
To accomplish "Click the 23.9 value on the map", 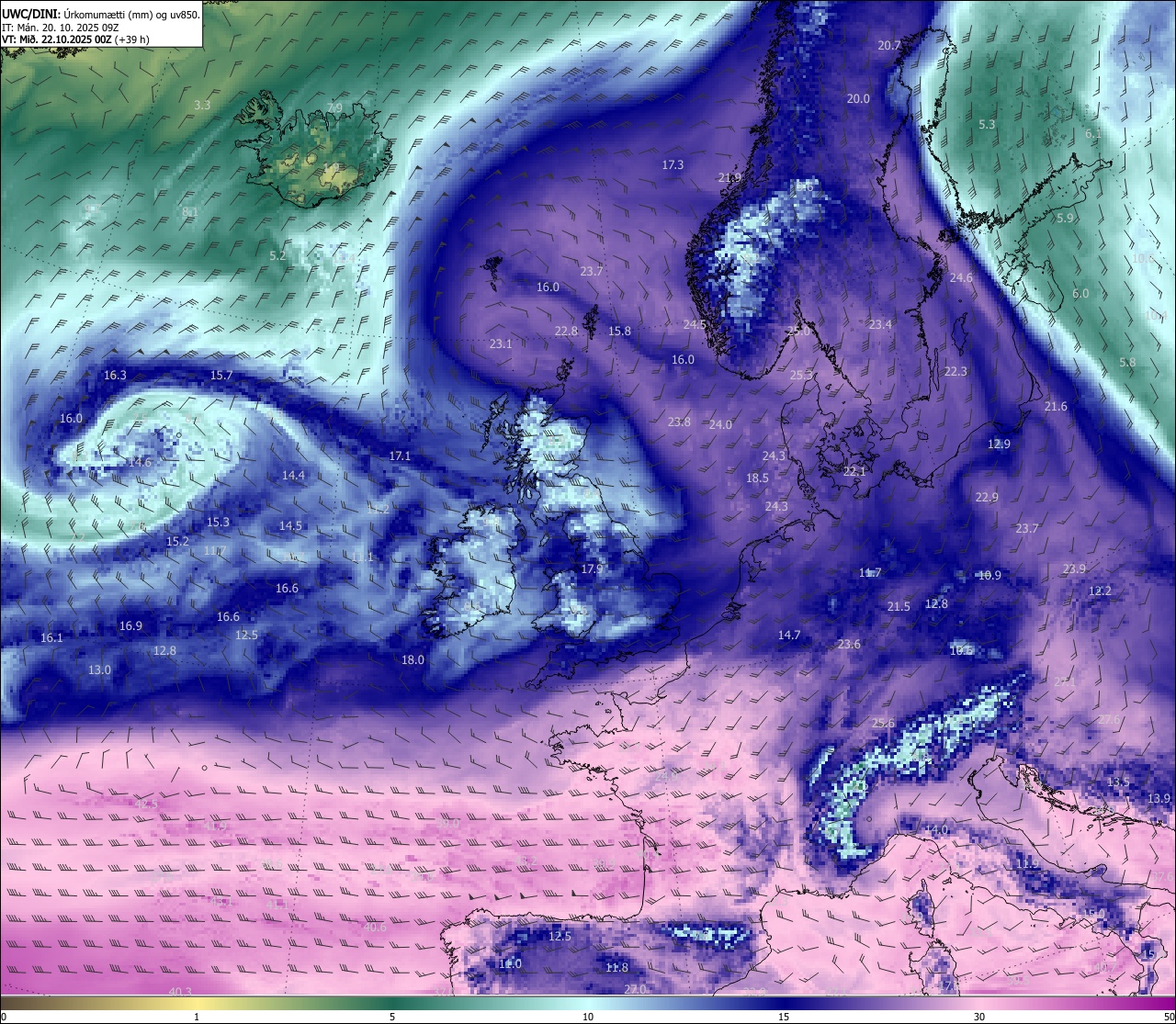I will (x=1074, y=568).
